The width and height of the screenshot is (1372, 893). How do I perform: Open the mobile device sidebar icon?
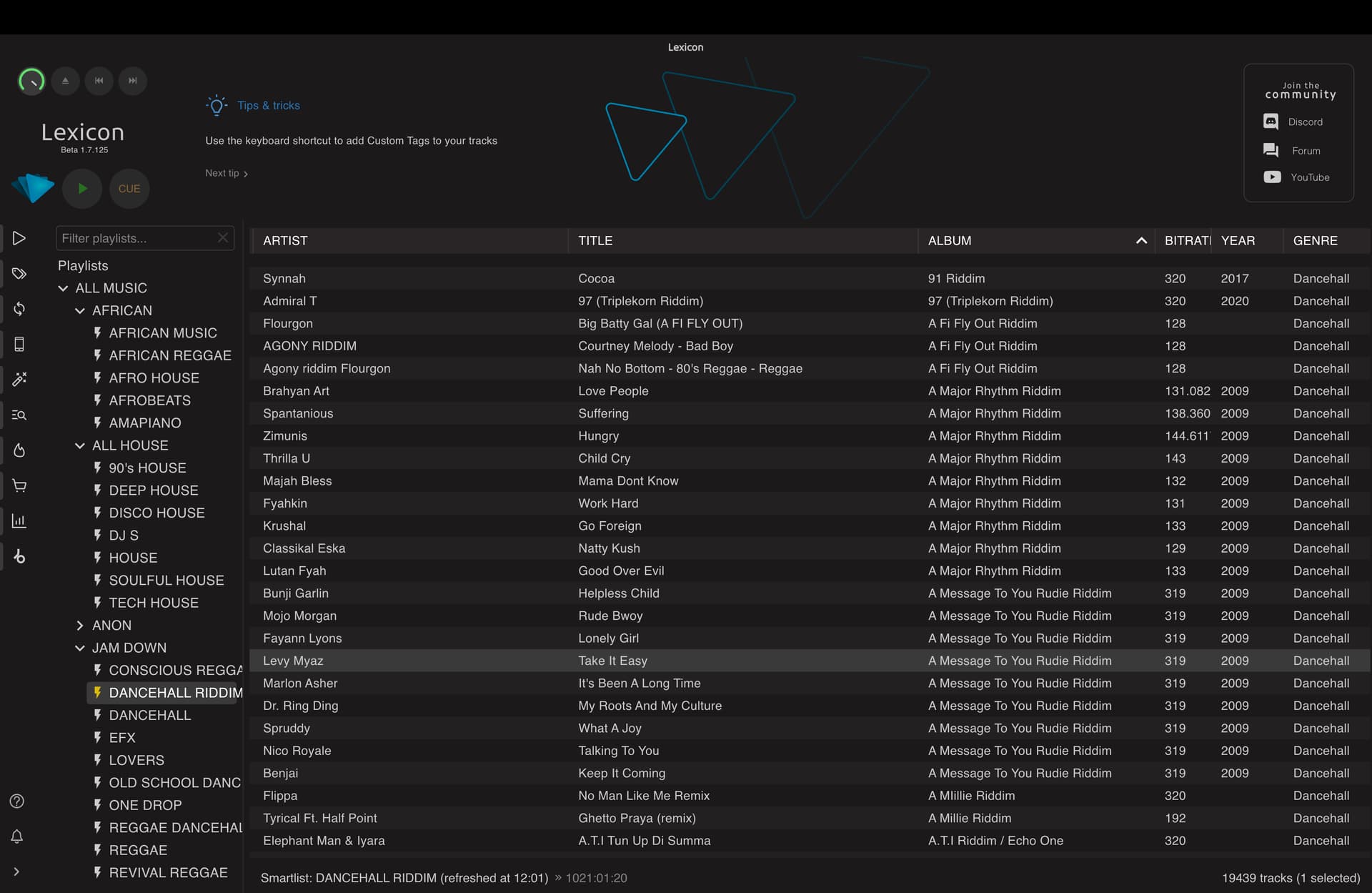(19, 344)
